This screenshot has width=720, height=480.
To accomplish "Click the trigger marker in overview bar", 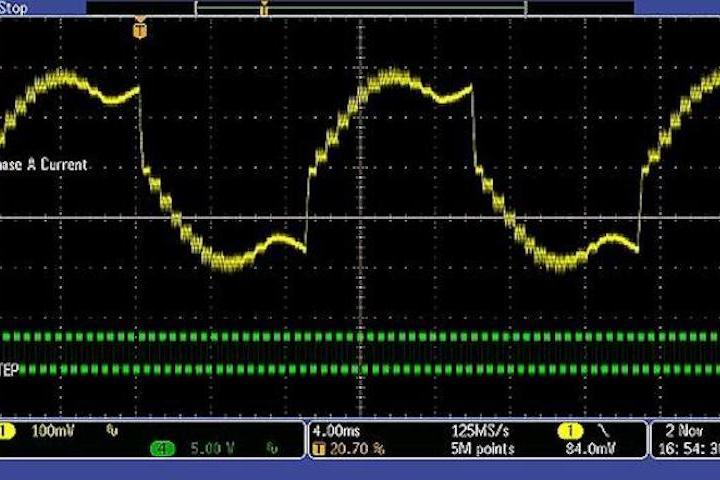I will (x=264, y=8).
